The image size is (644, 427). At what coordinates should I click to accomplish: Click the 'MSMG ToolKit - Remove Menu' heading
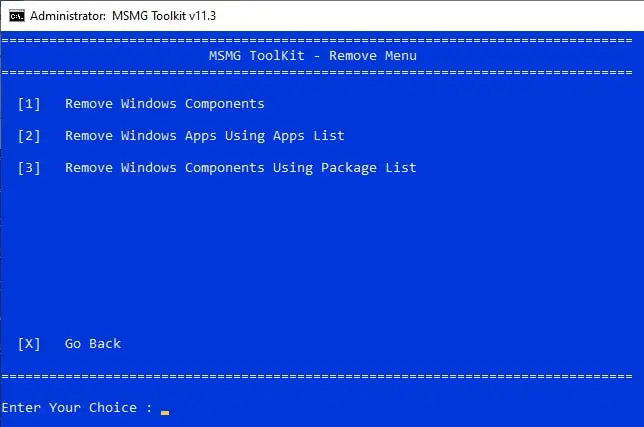pos(313,56)
